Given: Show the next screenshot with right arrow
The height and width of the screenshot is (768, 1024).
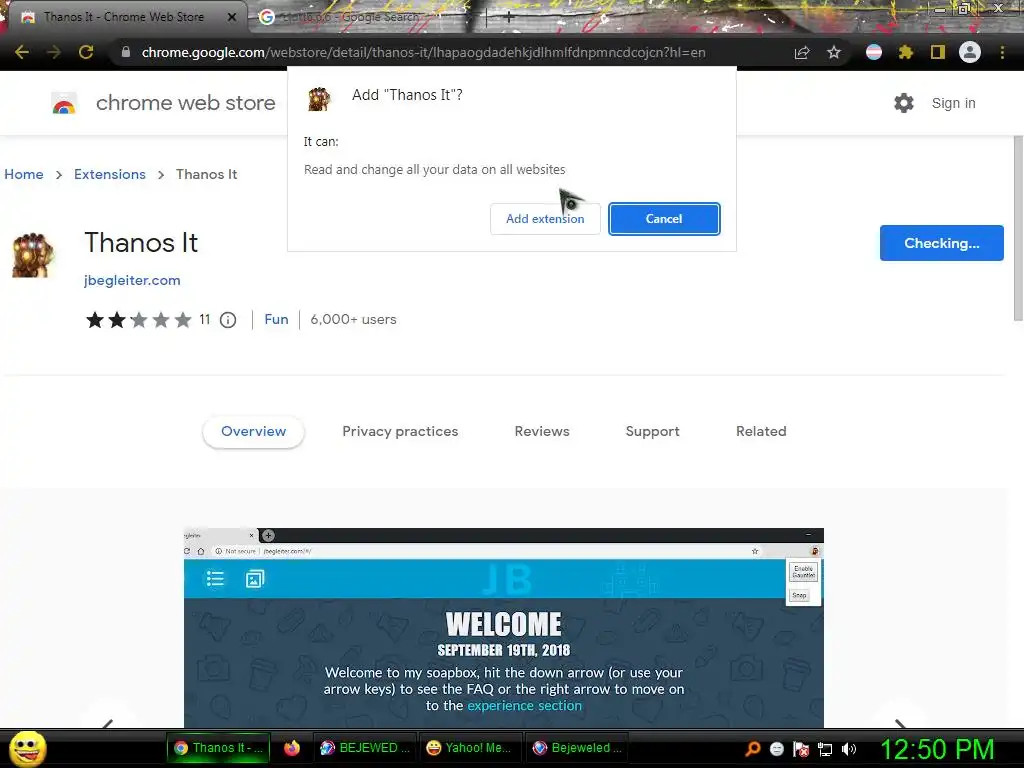Looking at the screenshot, I should [x=900, y=722].
